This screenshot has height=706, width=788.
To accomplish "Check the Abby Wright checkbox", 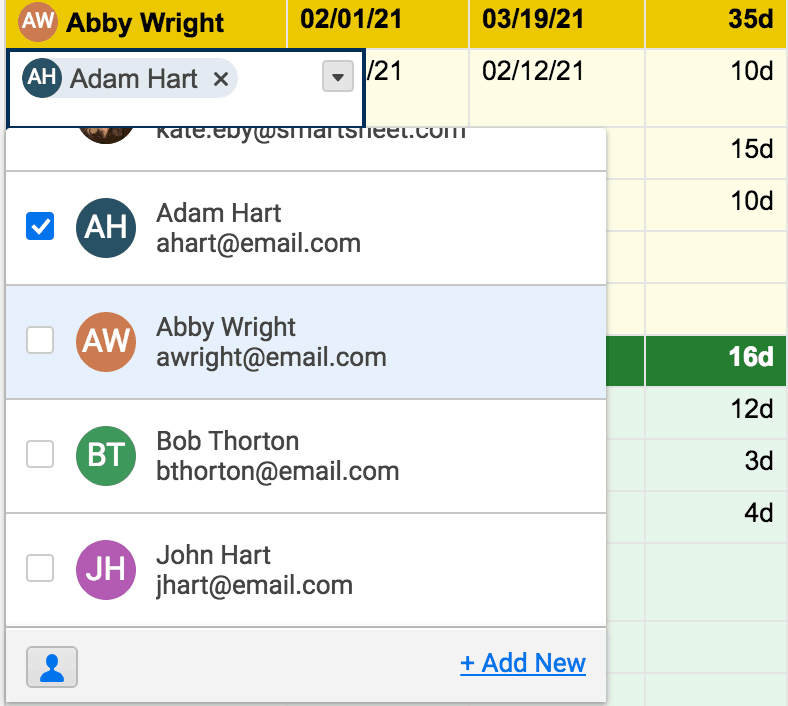I will point(40,340).
